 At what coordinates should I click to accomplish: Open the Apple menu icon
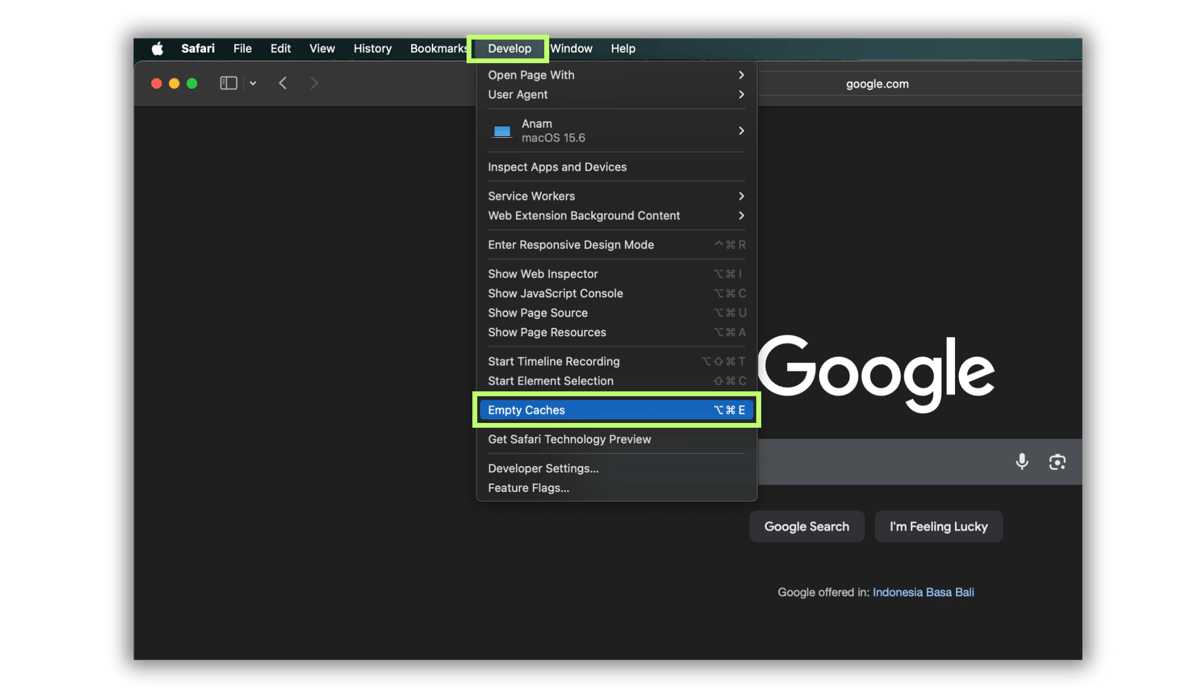(157, 48)
